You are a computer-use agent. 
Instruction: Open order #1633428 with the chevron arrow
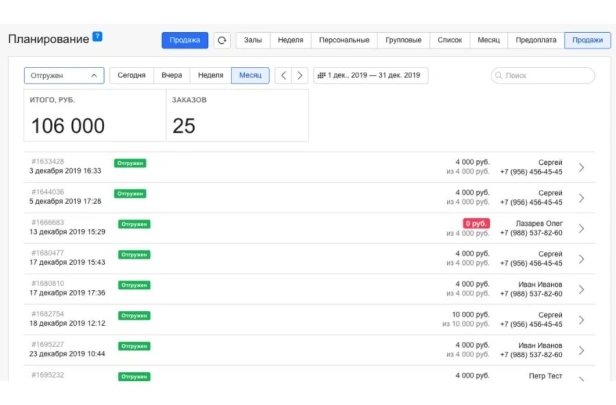(582, 167)
